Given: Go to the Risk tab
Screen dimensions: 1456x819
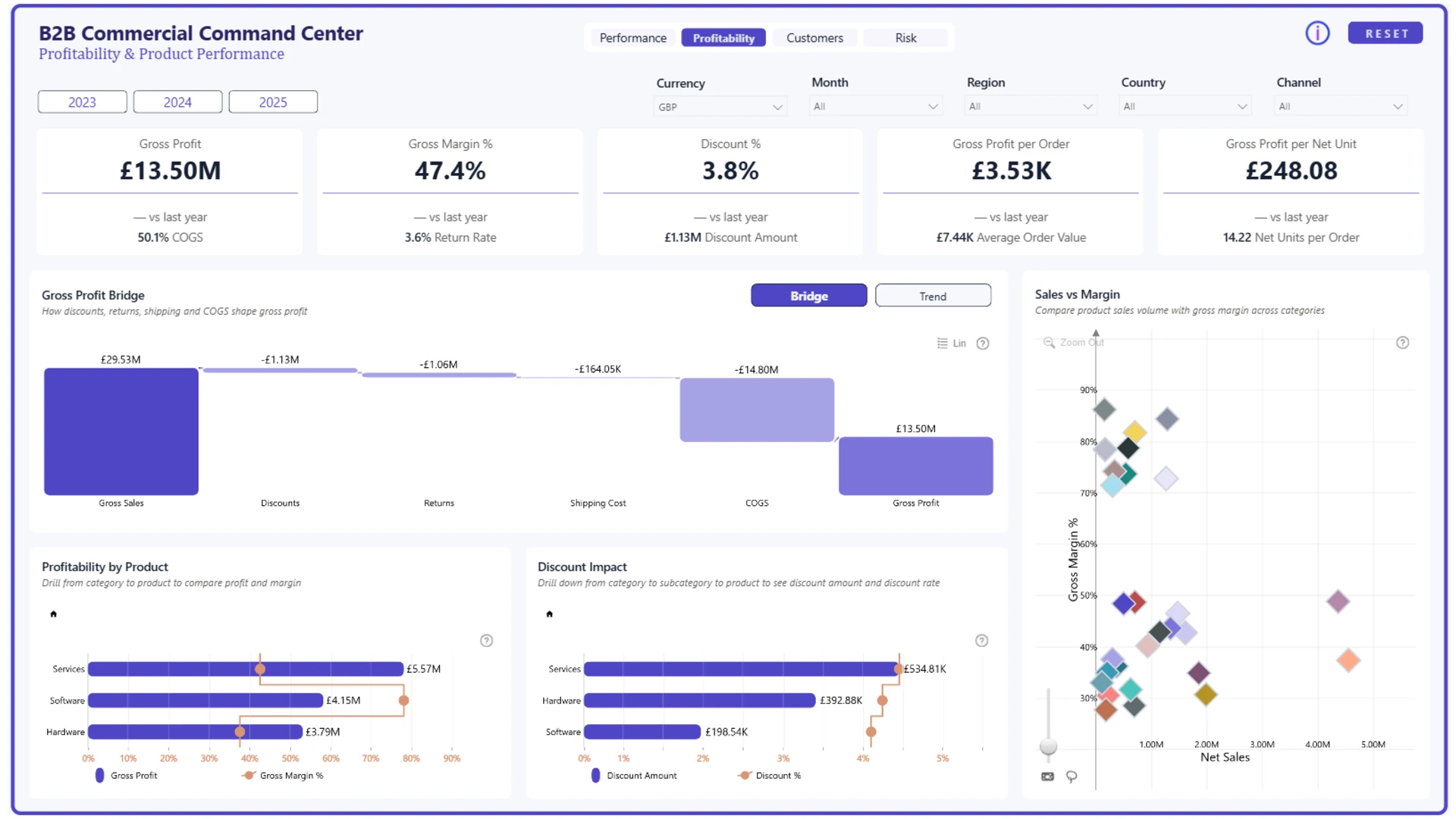Looking at the screenshot, I should [905, 38].
